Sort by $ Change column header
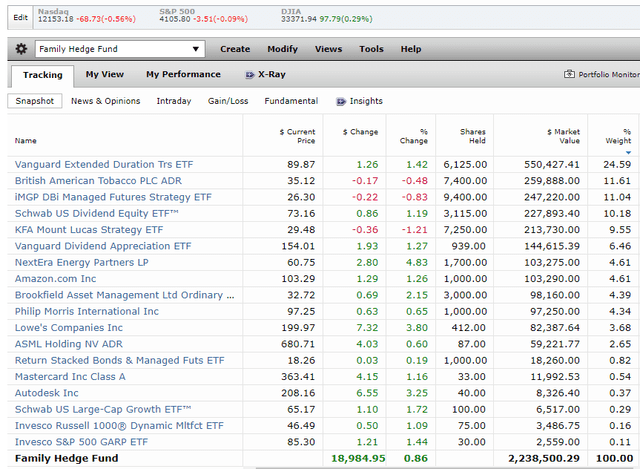The width and height of the screenshot is (640, 469). point(360,132)
